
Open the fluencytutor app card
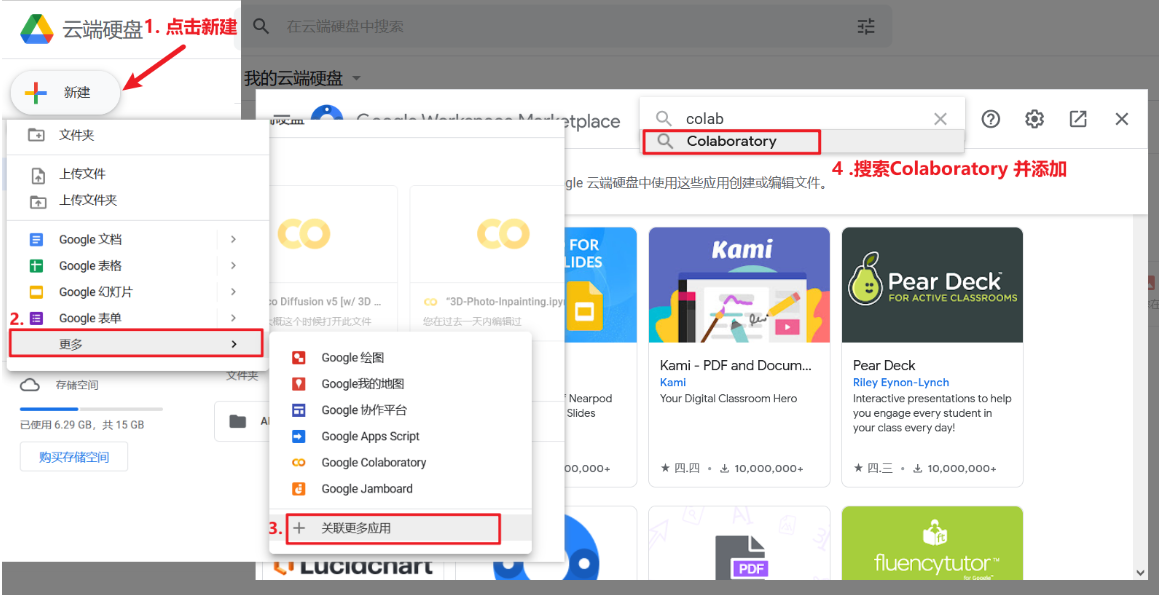point(932,543)
